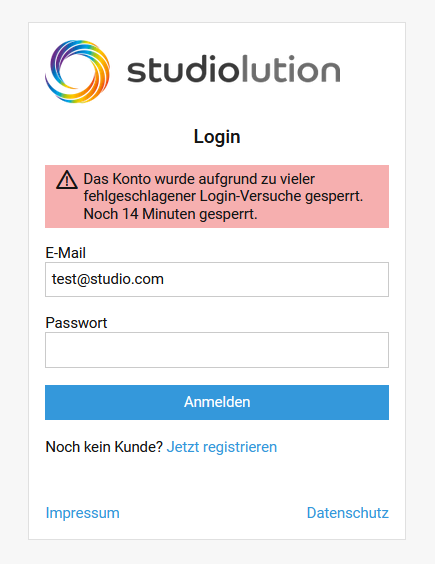This screenshot has height=564, width=435.
Task: Focus the E-Mail input field
Action: click(217, 279)
